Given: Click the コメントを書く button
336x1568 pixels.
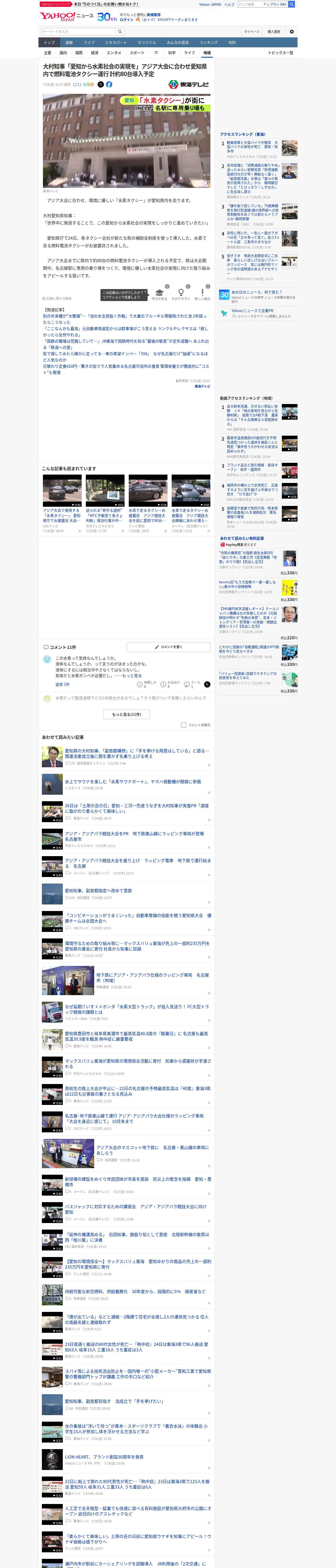Looking at the screenshot, I should (168, 647).
